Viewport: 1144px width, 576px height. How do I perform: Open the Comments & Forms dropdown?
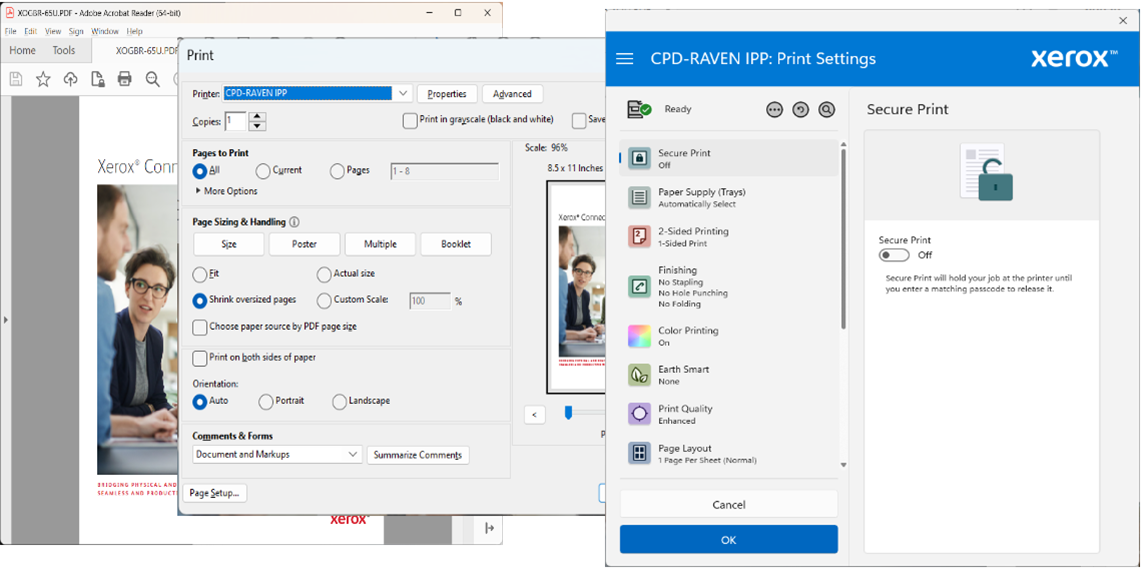pos(277,454)
